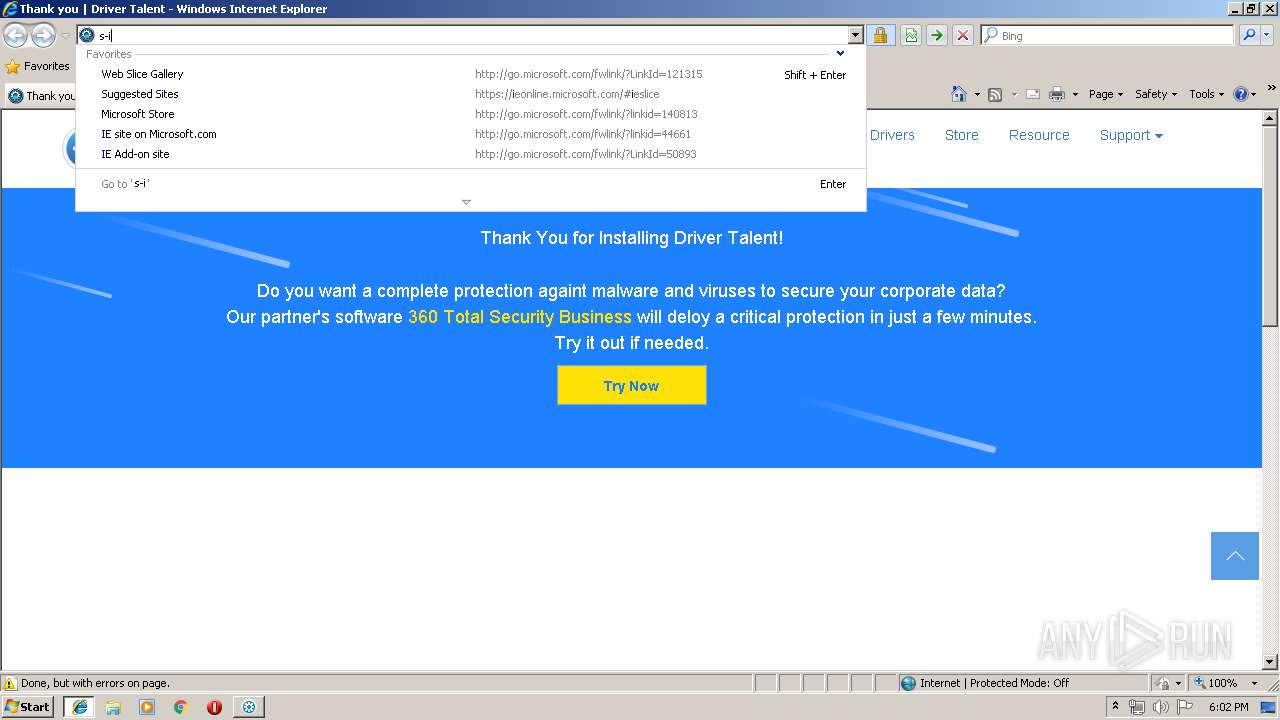Viewport: 1280px width, 720px height.
Task: Open the Safety menu dropdown
Action: [x=1156, y=94]
